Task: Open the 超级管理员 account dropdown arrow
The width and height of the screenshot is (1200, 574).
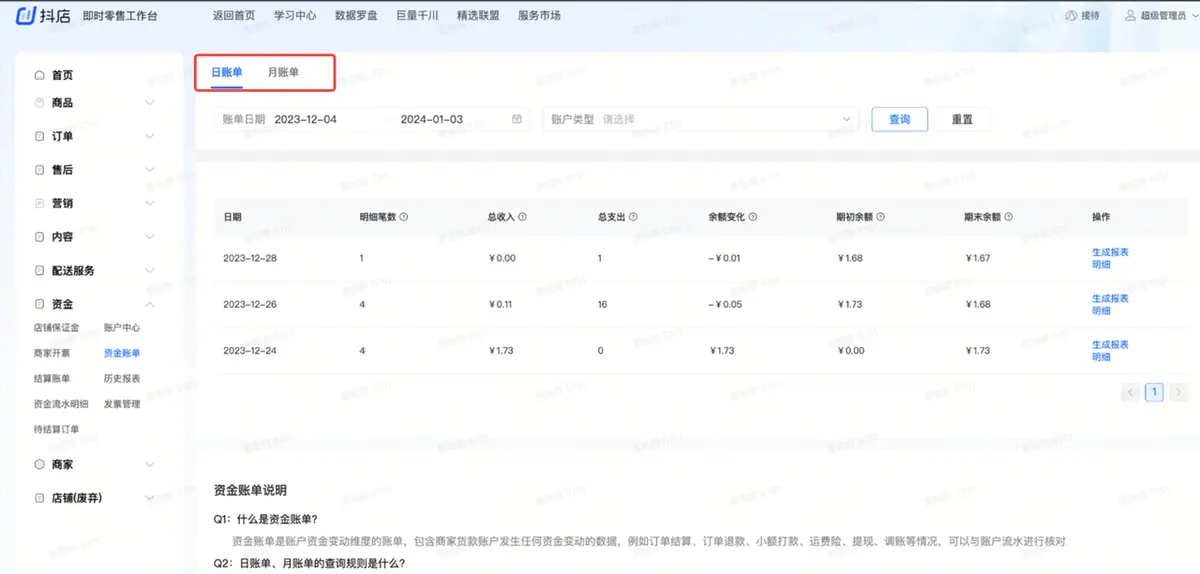Action: tap(1193, 15)
